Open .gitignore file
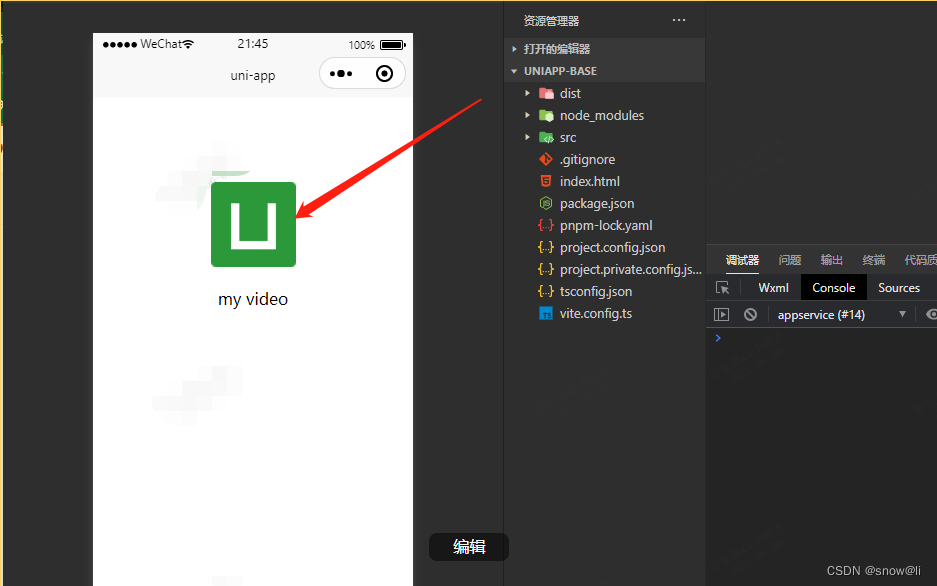The width and height of the screenshot is (937, 586). [587, 159]
